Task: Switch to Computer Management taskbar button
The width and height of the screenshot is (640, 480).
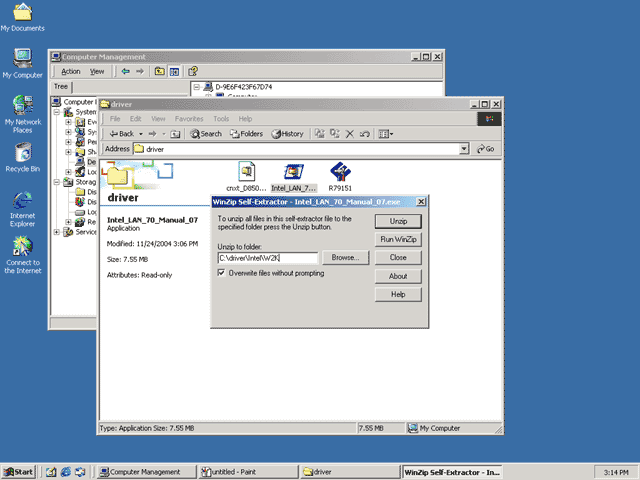Action: coord(147,472)
